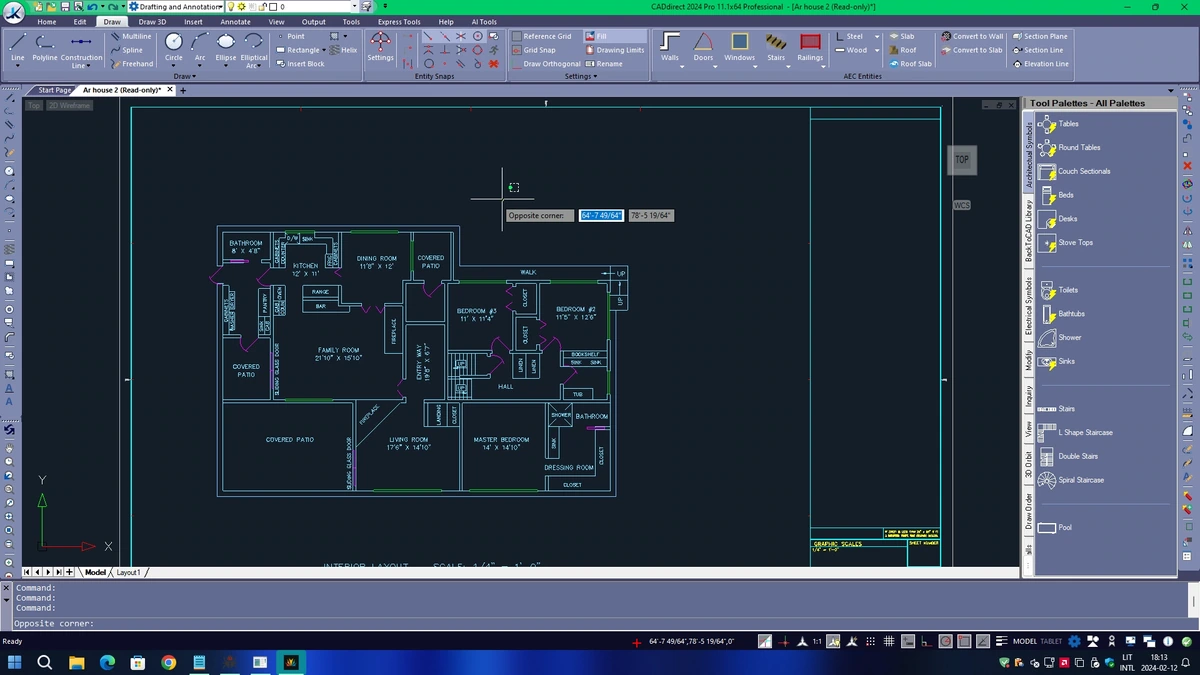
Task: Toggle Grid Snap setting
Action: [x=533, y=50]
